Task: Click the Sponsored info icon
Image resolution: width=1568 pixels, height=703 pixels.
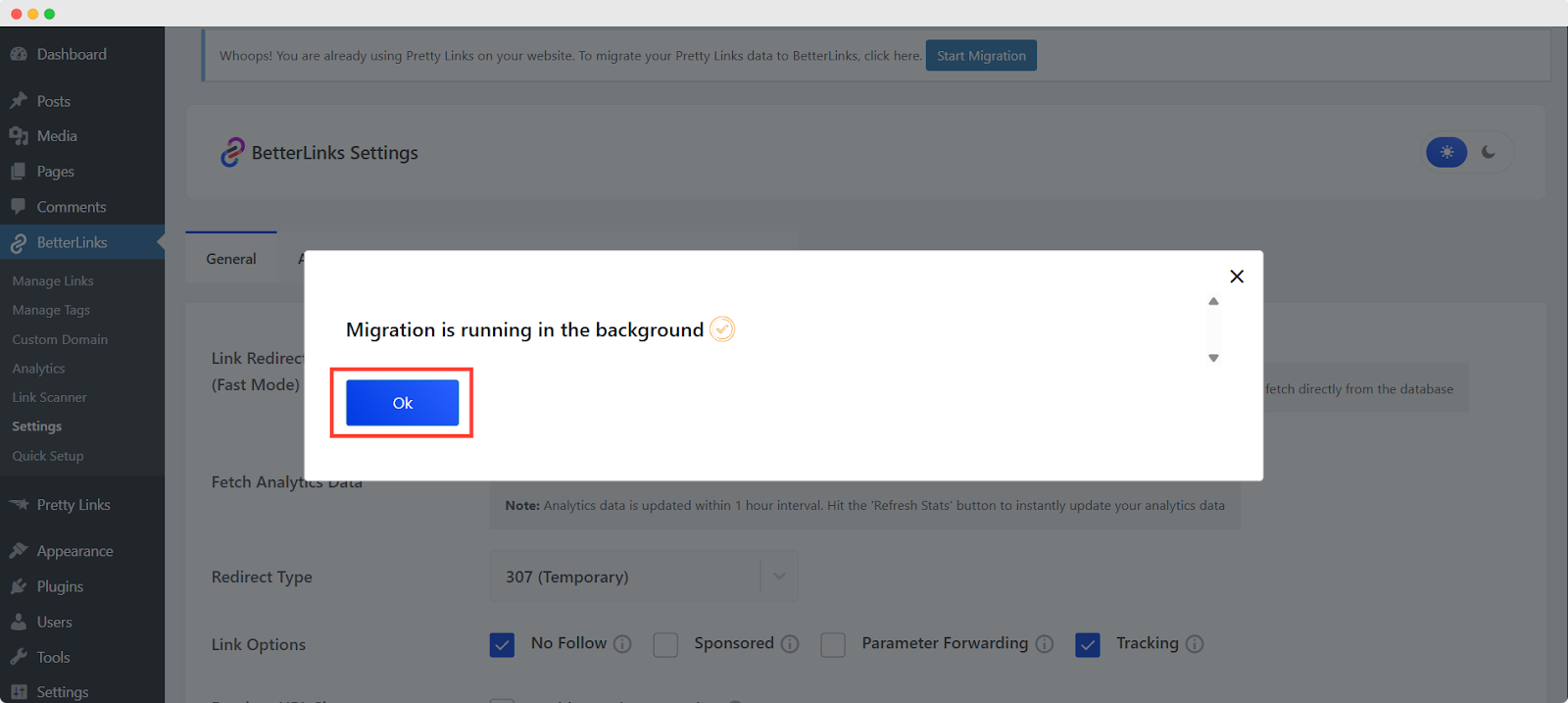Action: (x=790, y=644)
